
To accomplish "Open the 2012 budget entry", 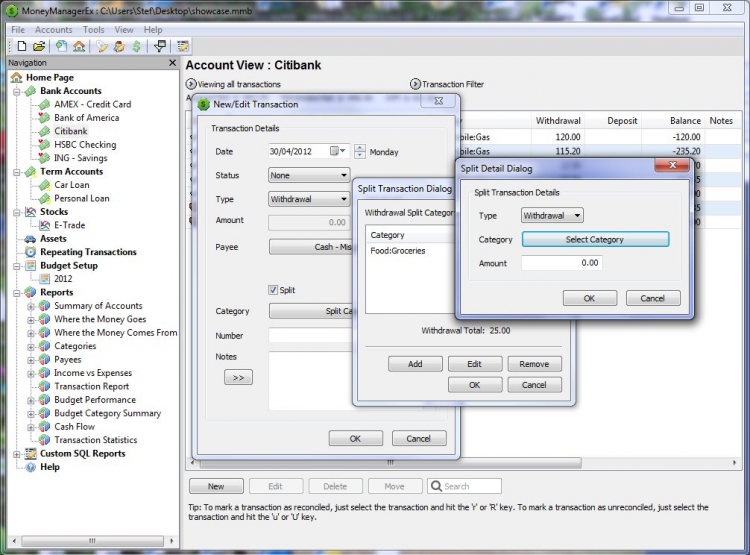I will 63,278.
